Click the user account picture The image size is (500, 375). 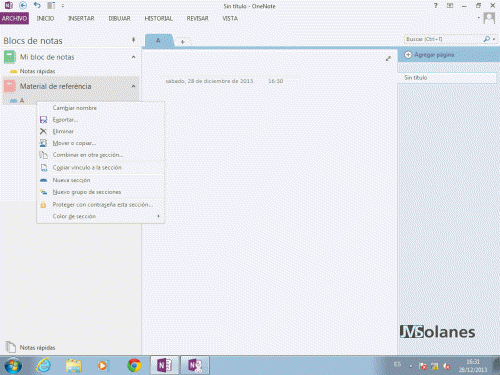[x=489, y=18]
